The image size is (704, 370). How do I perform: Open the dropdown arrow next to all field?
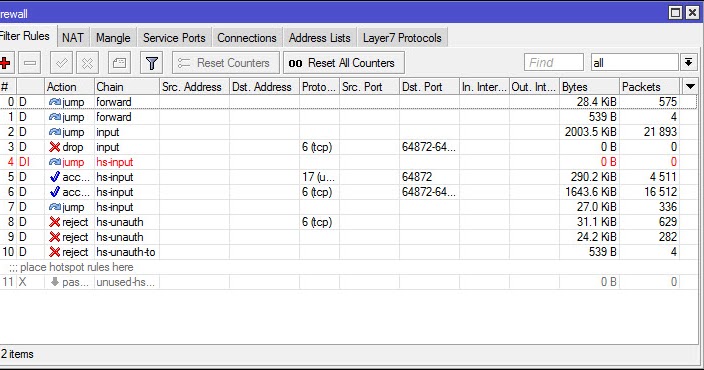click(689, 62)
